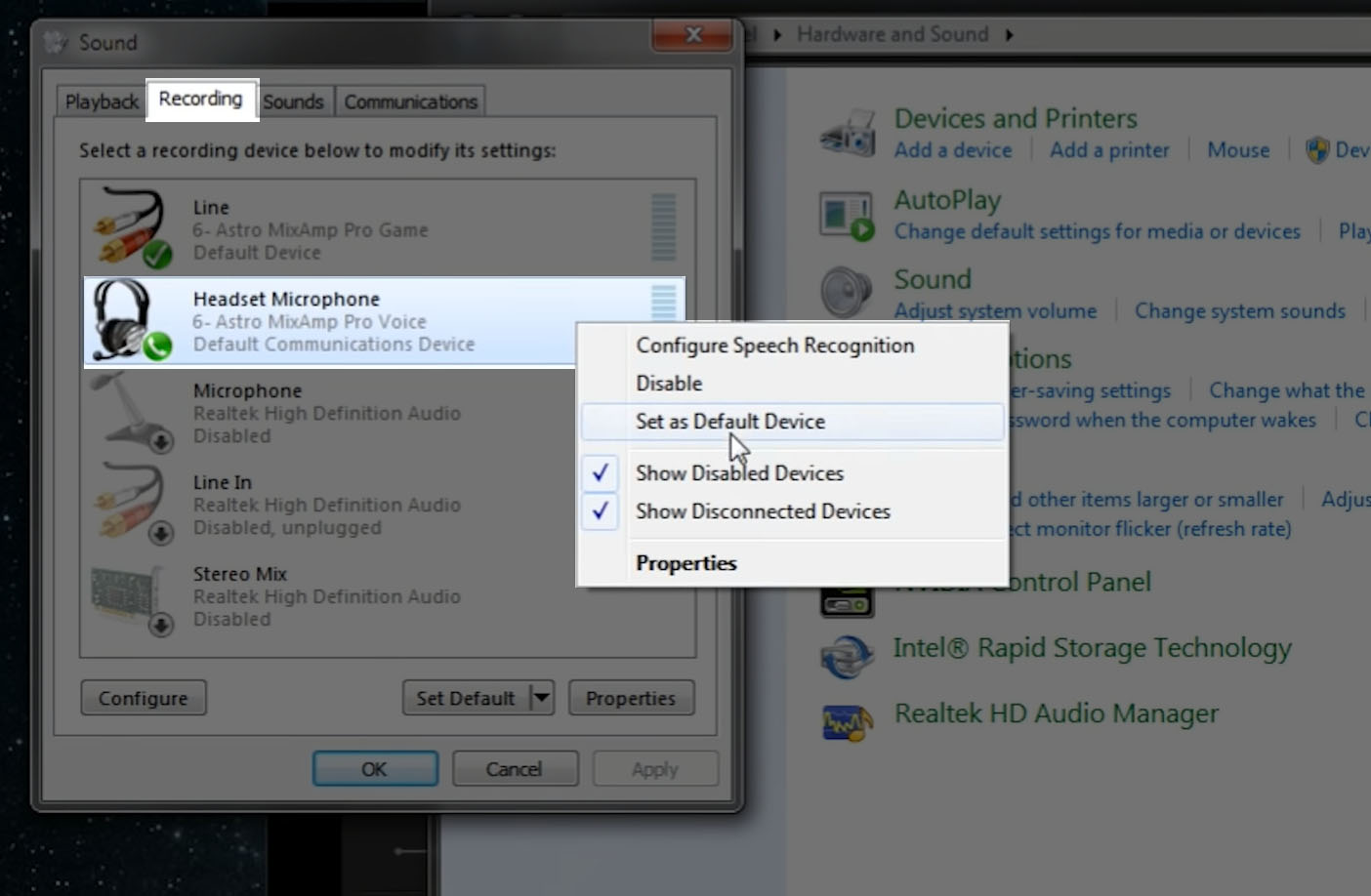Switch to the Communications tab

(410, 102)
